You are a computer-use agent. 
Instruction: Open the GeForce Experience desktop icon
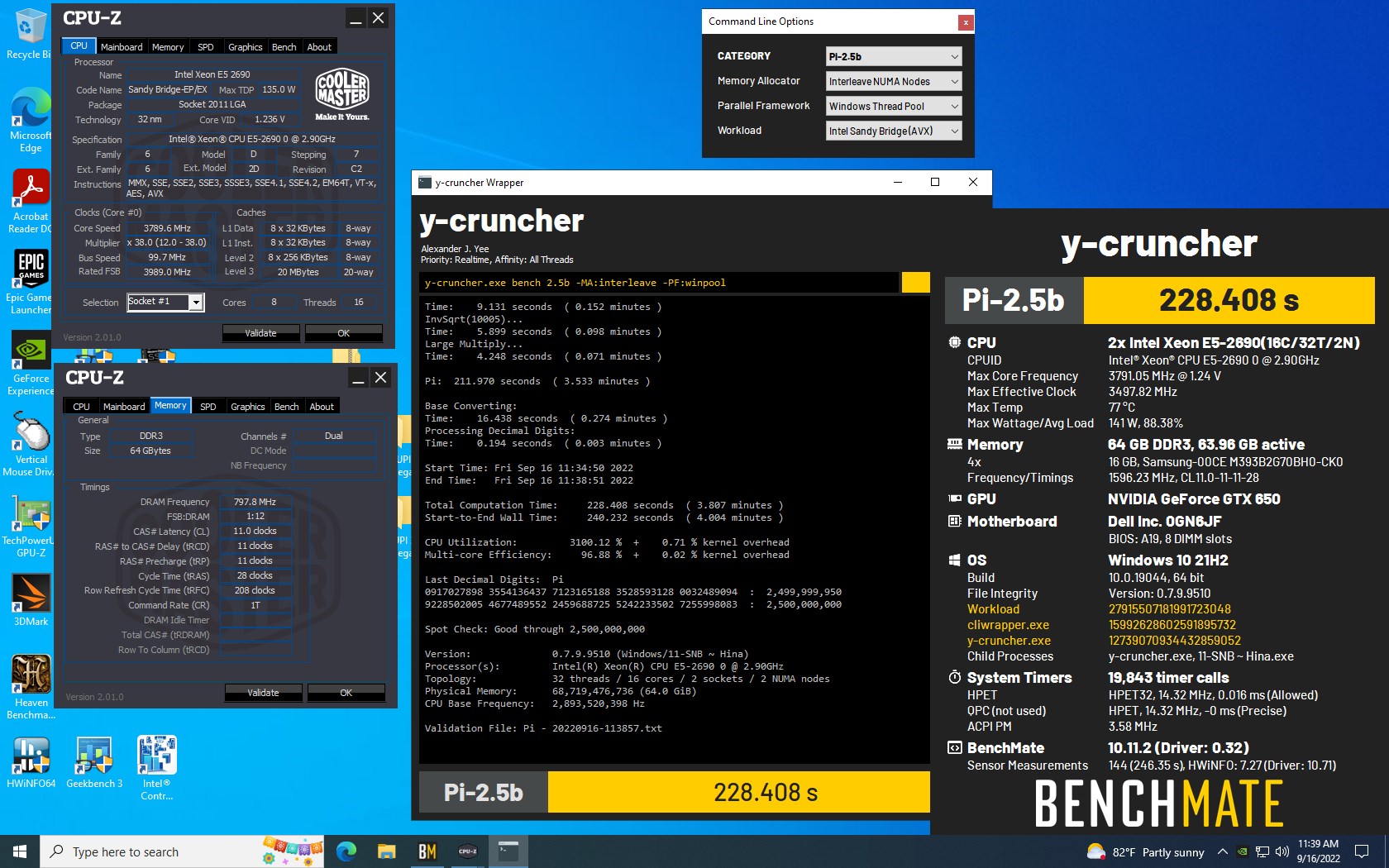pos(30,363)
